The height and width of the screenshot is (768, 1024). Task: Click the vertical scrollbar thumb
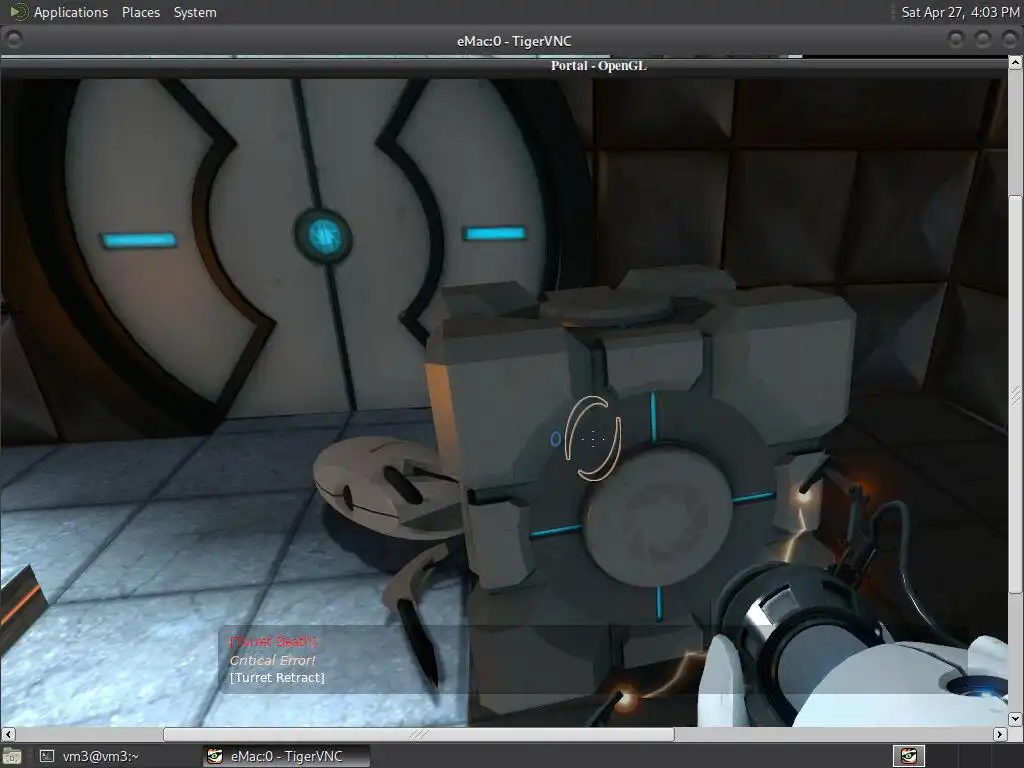point(1015,394)
